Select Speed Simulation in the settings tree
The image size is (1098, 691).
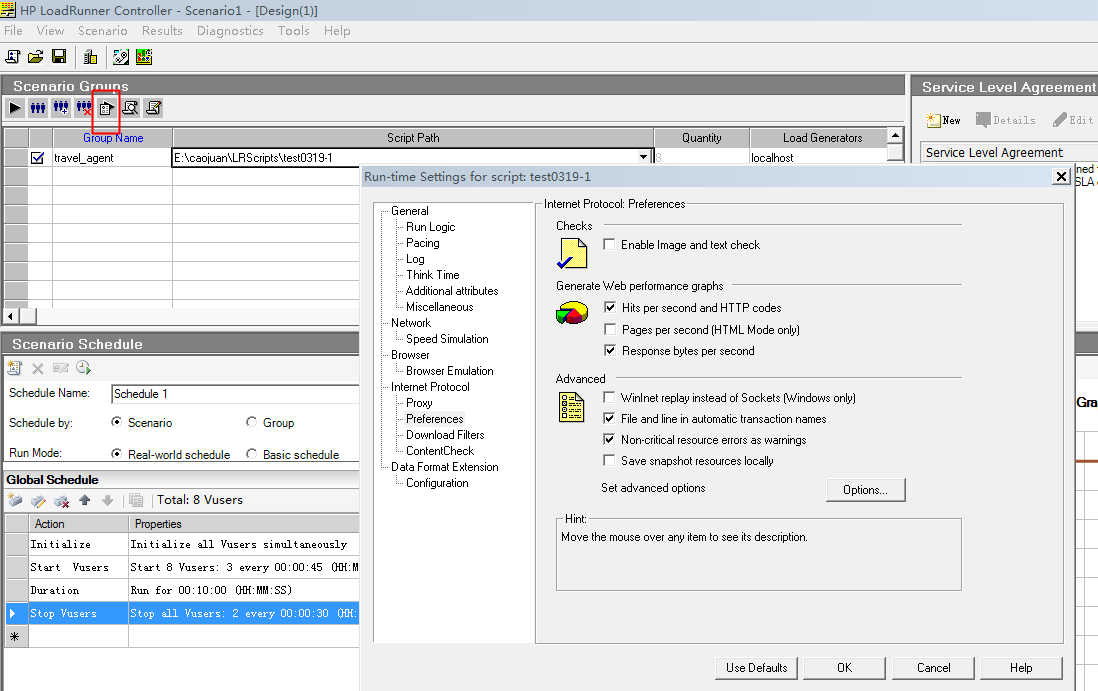(x=447, y=339)
